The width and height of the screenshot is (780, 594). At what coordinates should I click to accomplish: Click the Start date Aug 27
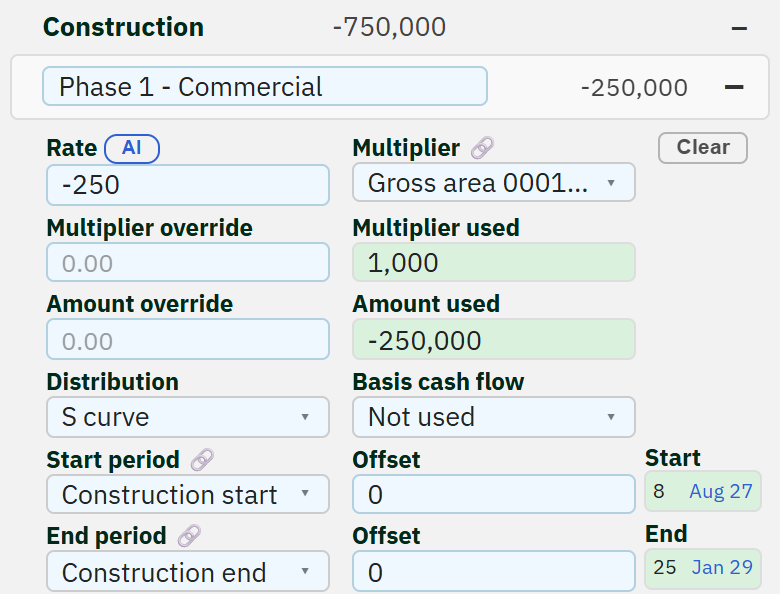click(x=720, y=492)
